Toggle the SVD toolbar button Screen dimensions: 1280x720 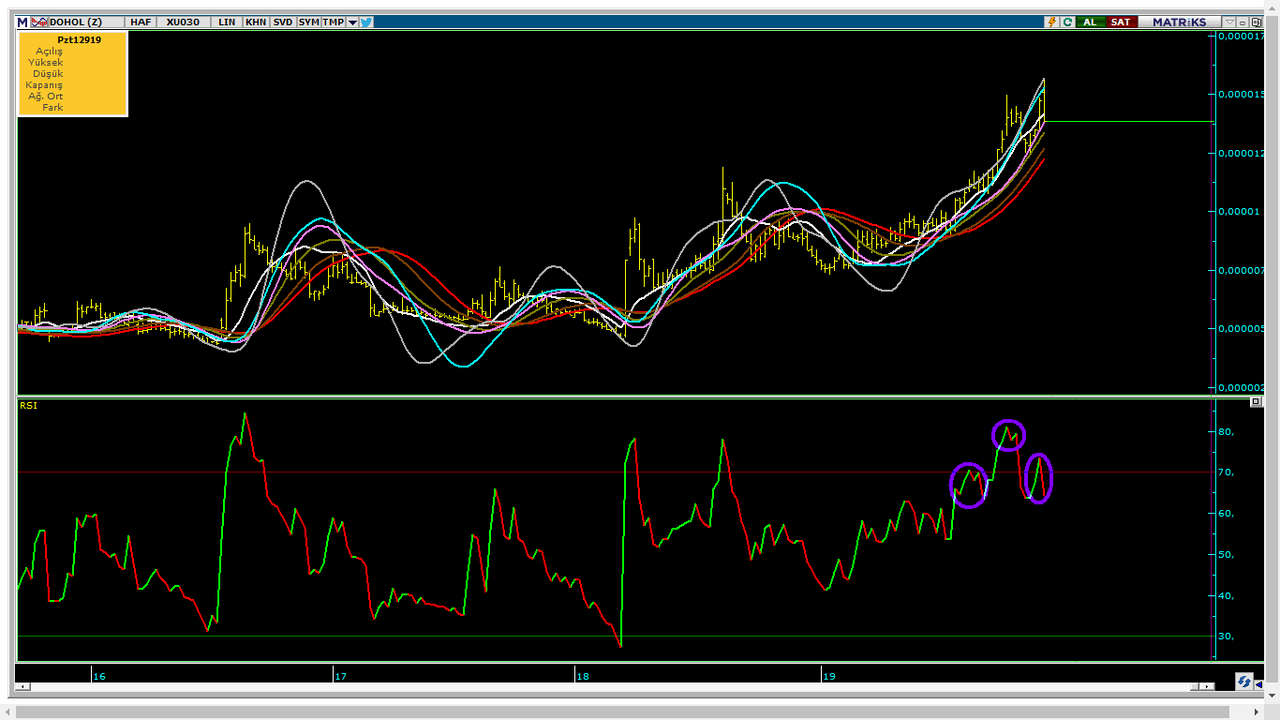[283, 22]
